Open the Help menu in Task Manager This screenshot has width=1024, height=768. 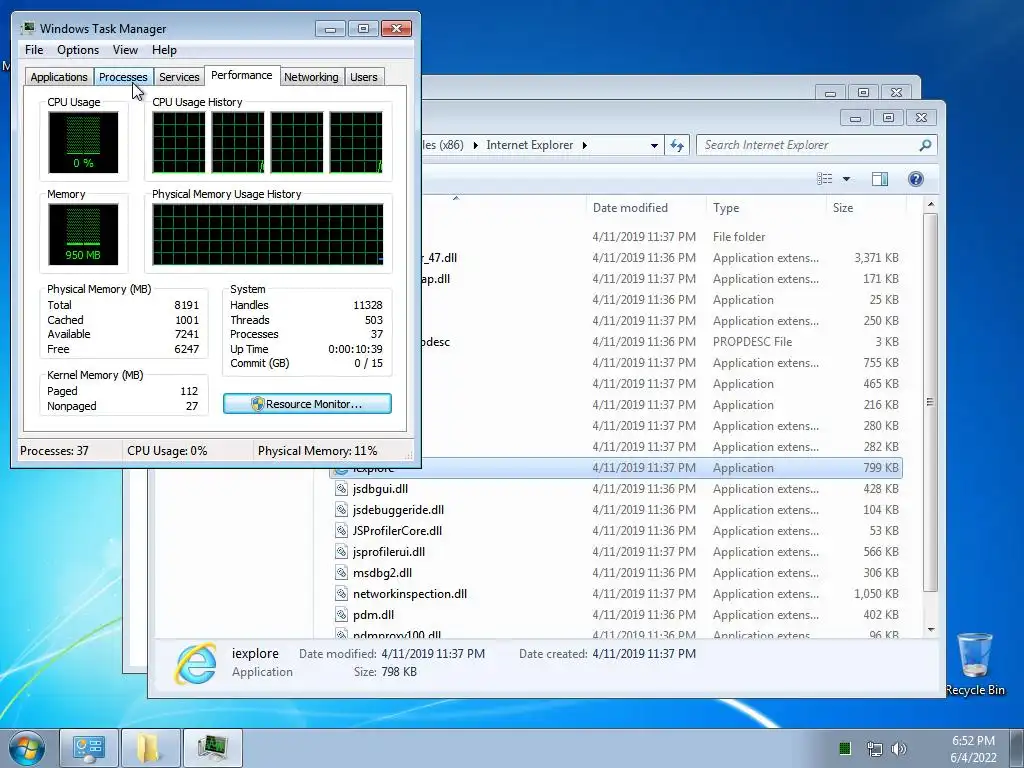point(164,50)
